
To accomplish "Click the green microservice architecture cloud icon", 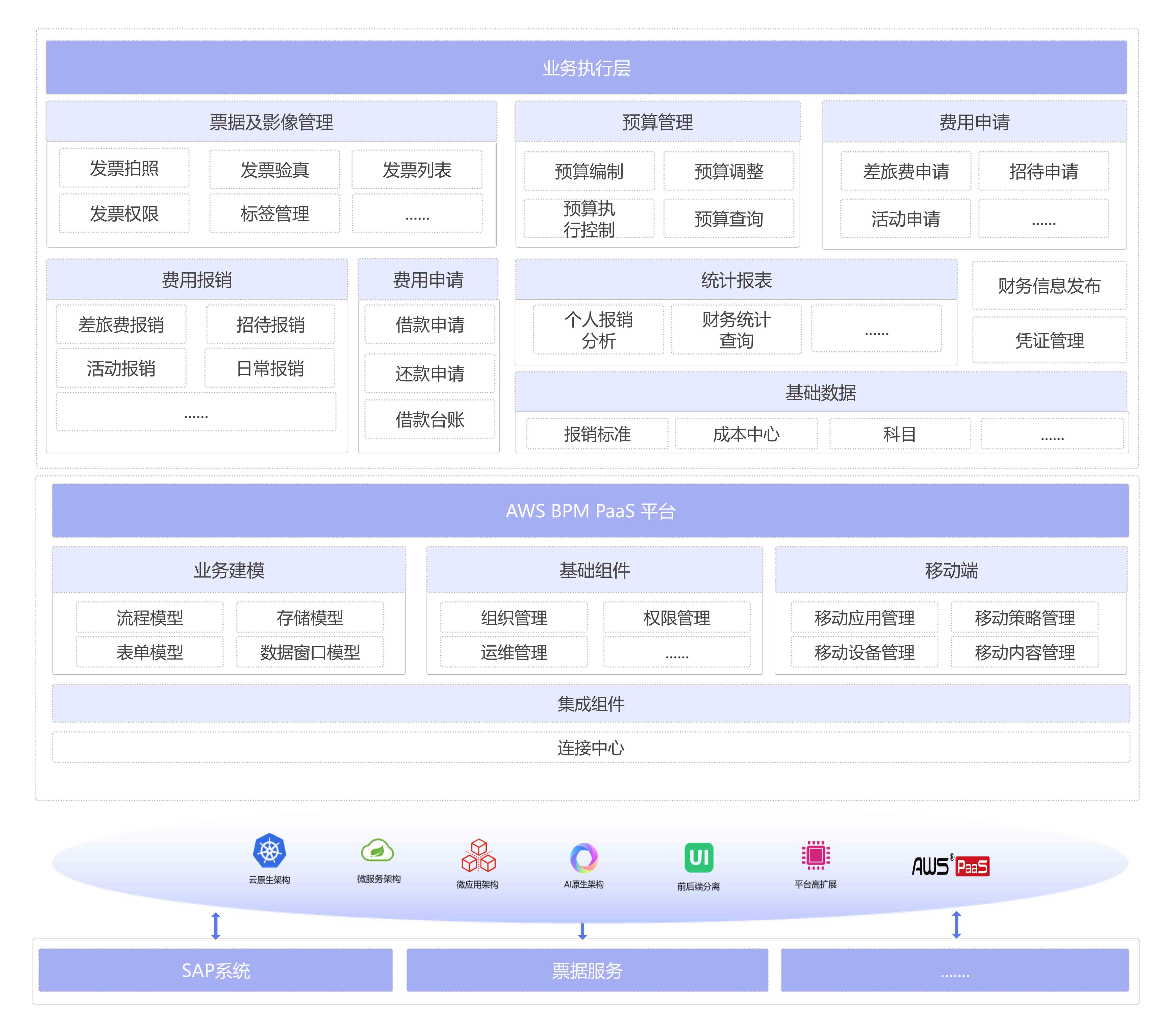I will [x=377, y=851].
